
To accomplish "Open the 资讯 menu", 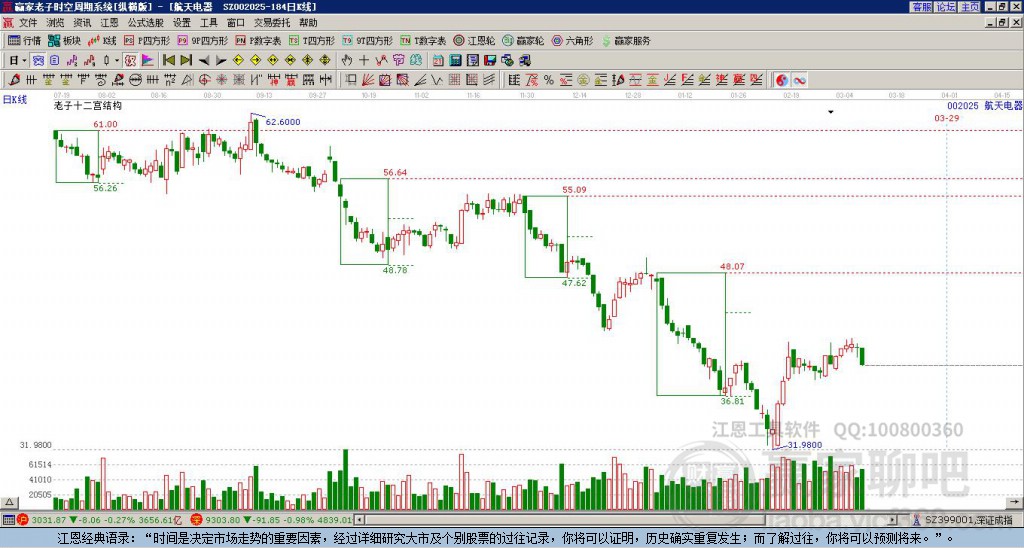I will (82, 23).
